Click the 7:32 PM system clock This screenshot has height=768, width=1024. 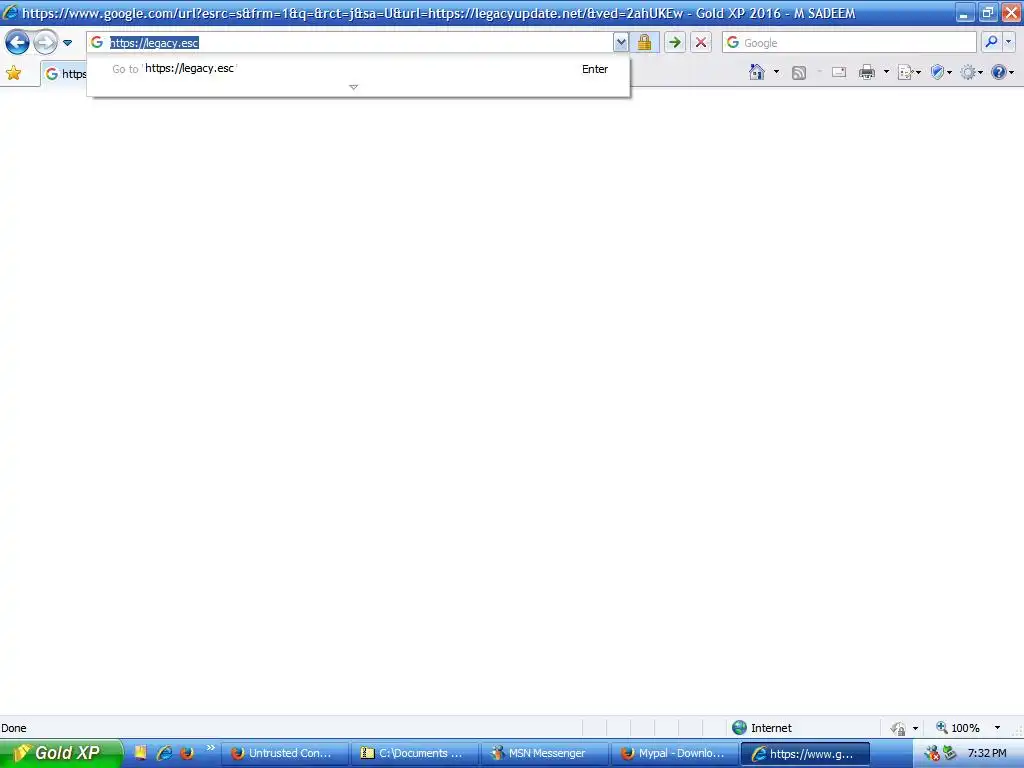(987, 754)
